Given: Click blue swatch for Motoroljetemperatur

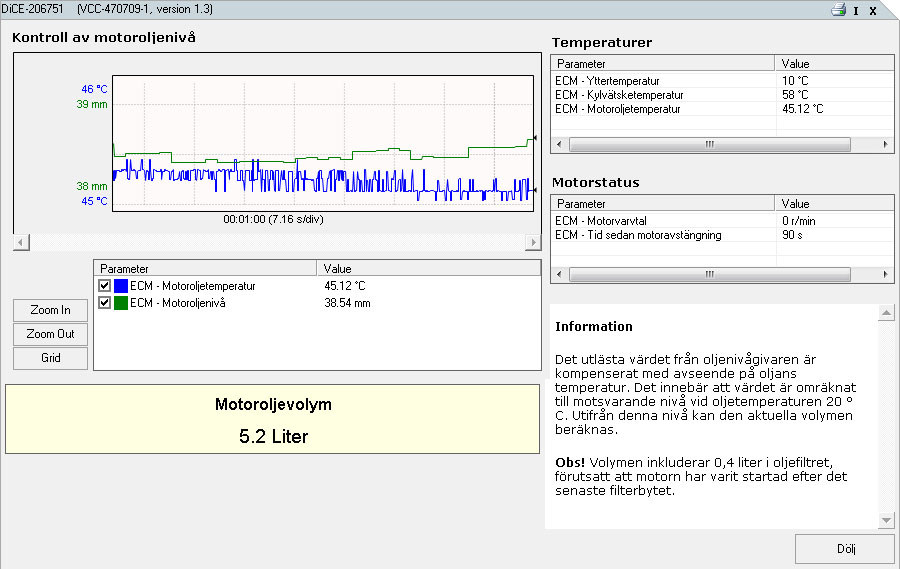Looking at the screenshot, I should [121, 286].
